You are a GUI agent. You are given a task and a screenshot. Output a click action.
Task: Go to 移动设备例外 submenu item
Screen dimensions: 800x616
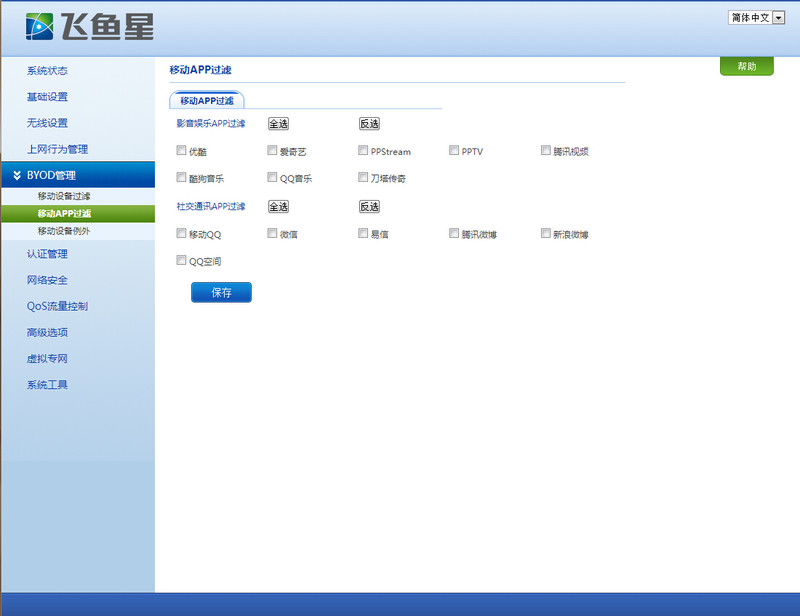64,231
